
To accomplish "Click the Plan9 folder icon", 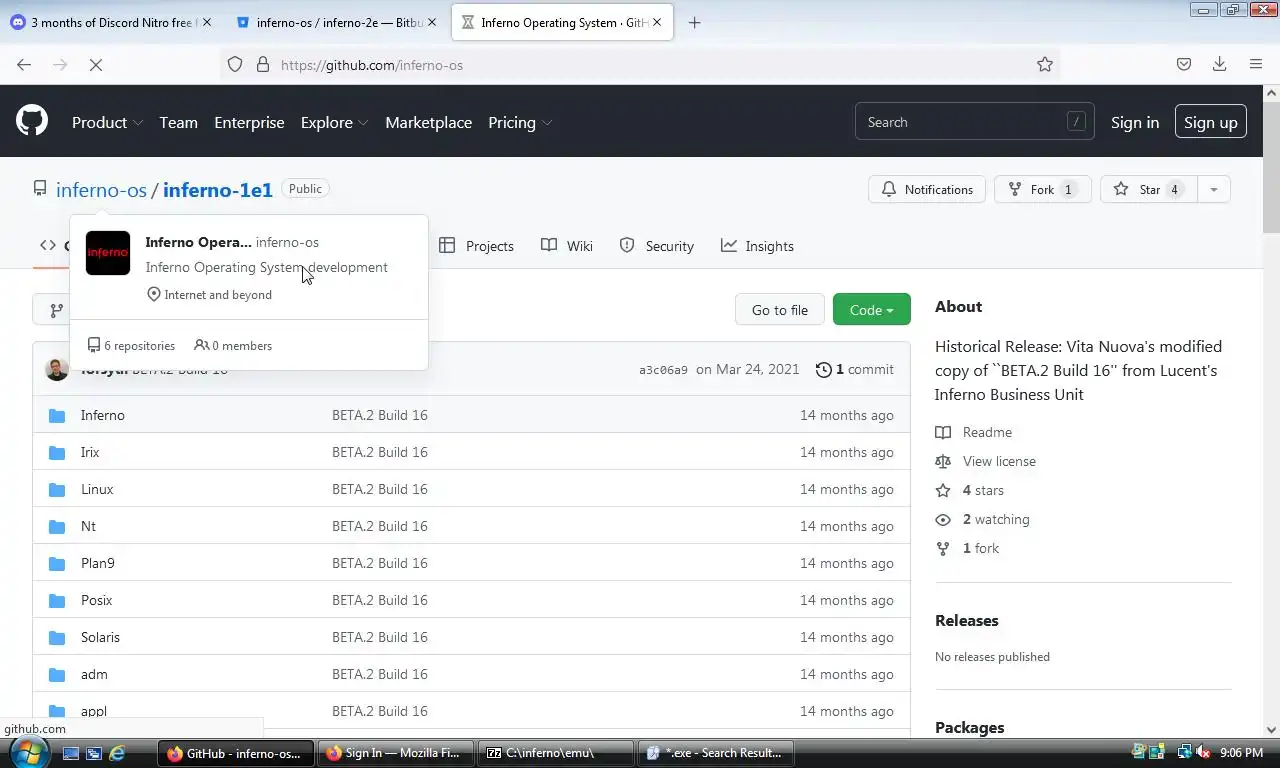I will pyautogui.click(x=57, y=563).
